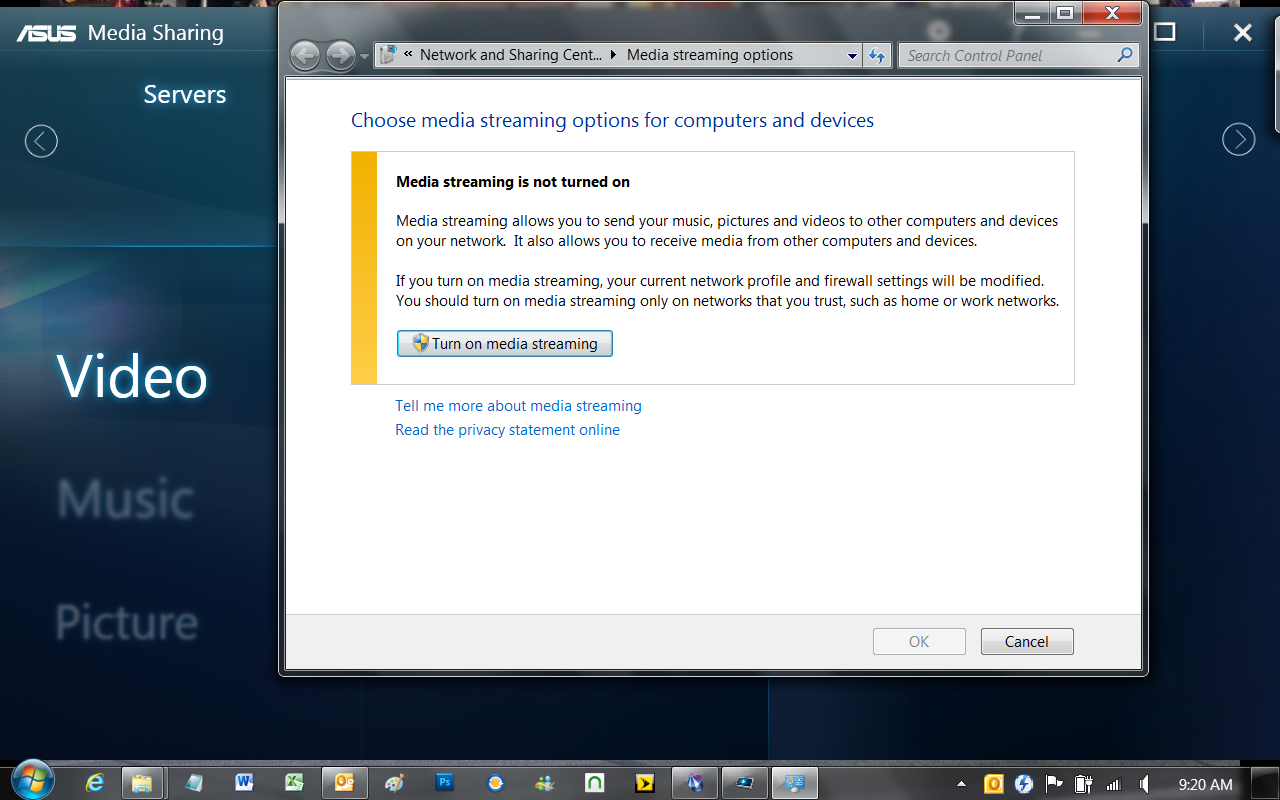1280x800 pixels.
Task: Switch to Control Panel taskbar button
Action: coord(795,783)
